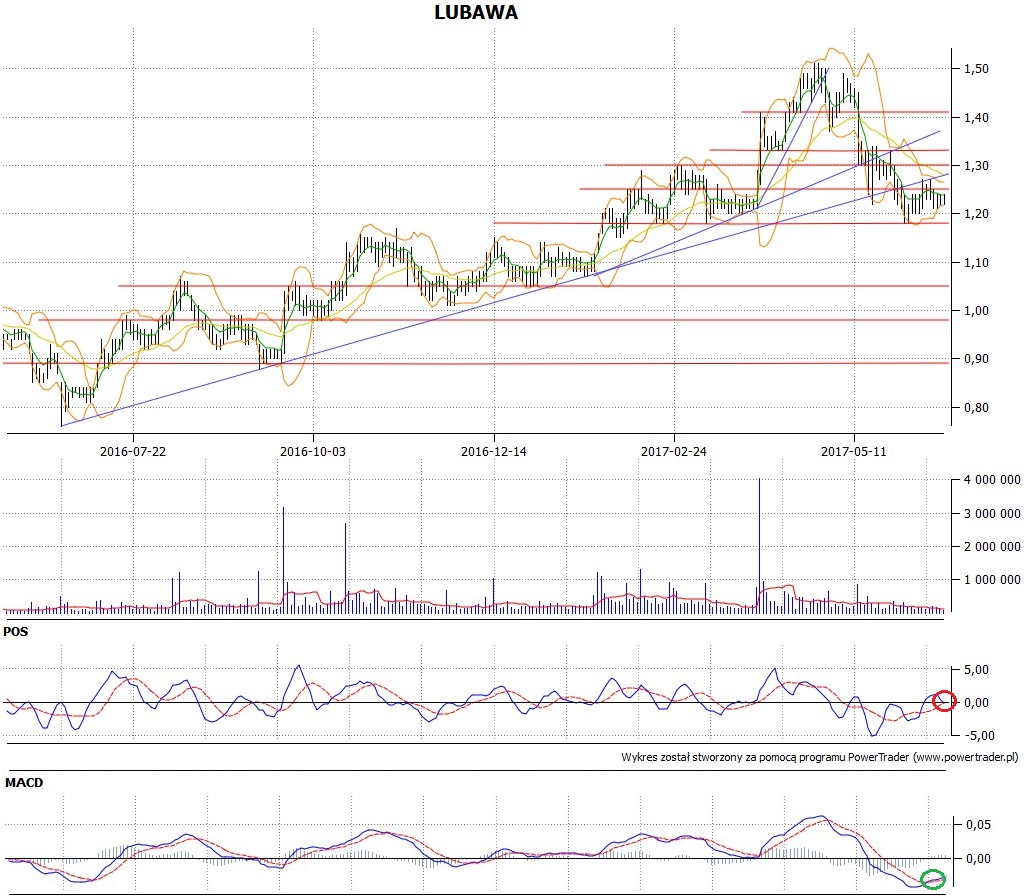Click the 1,00 price axis label
The image size is (1024, 896).
[976, 311]
